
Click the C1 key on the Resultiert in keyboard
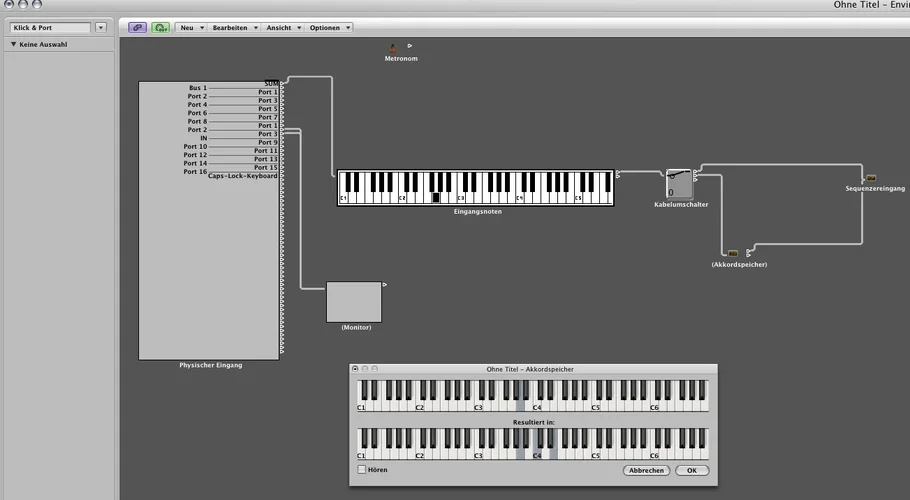360,454
